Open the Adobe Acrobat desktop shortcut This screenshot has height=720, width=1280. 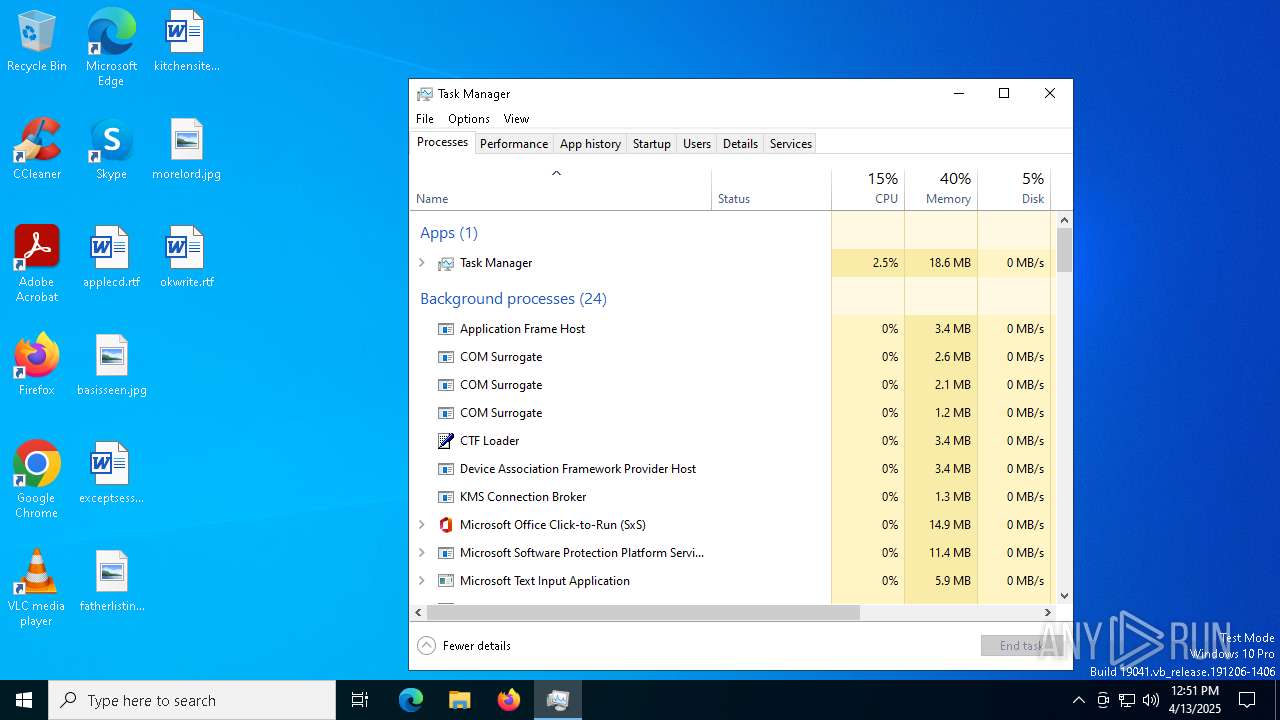click(37, 264)
